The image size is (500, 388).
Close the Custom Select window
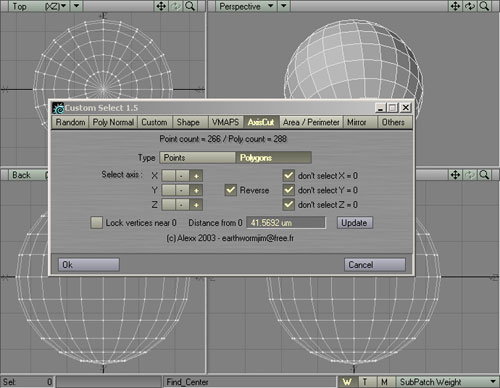click(x=406, y=108)
